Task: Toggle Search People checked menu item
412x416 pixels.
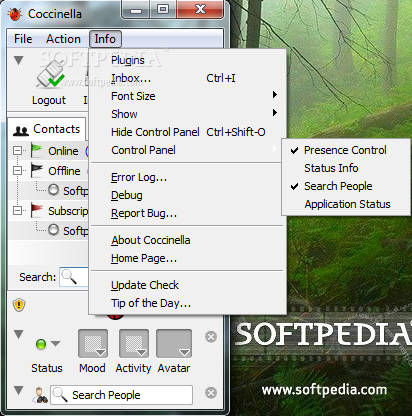Action: pos(346,186)
